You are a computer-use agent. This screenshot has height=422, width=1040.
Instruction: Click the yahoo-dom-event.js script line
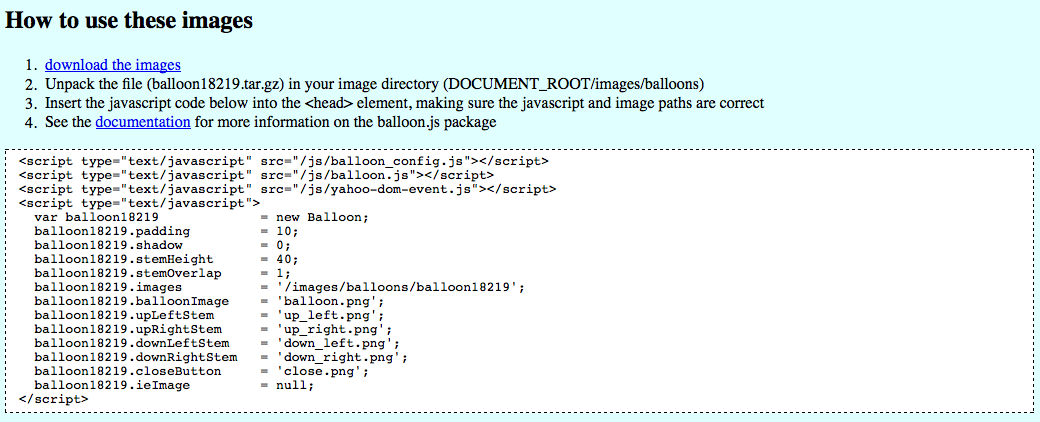[288, 189]
